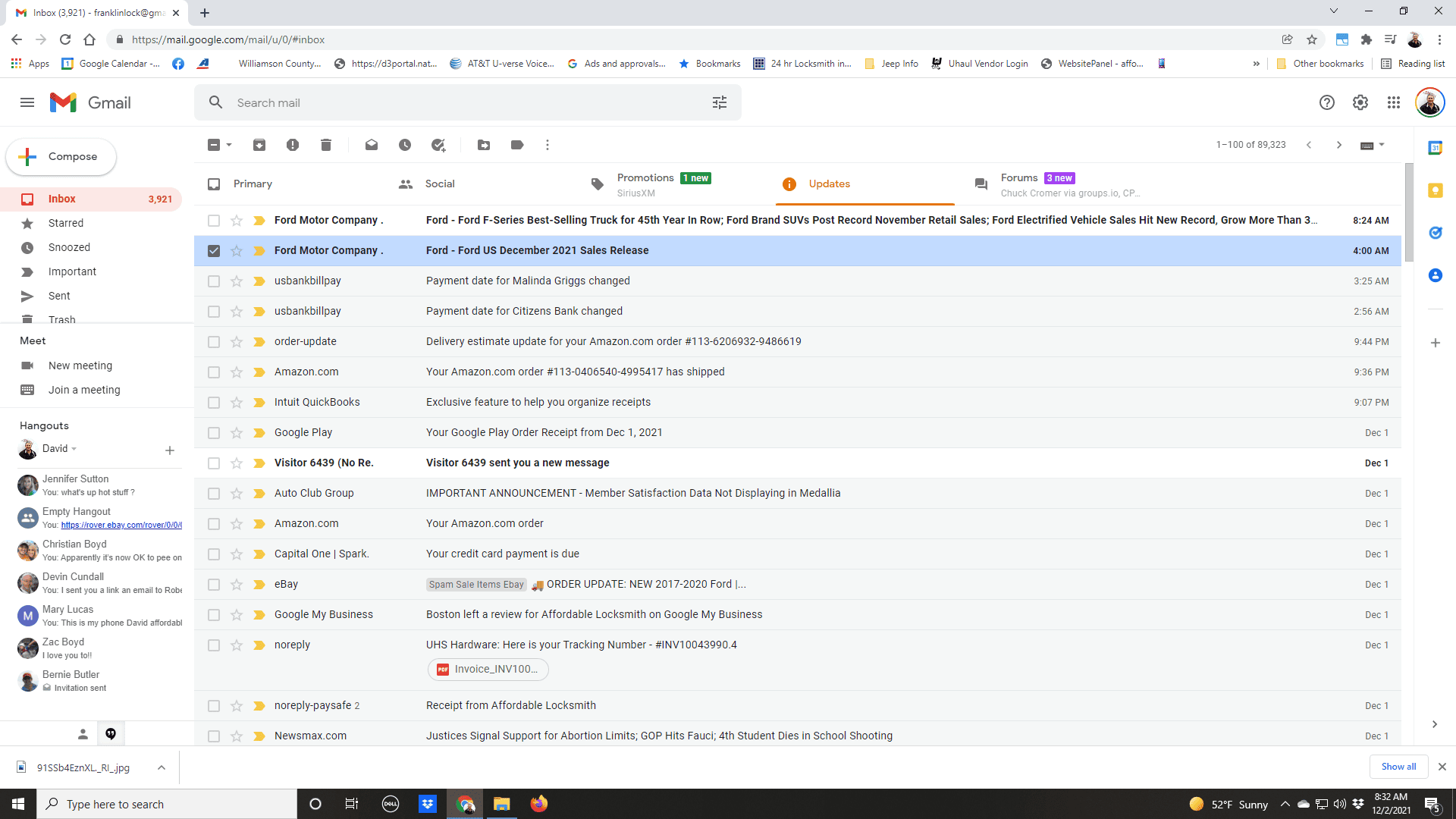The image size is (1456, 819).
Task: Delete the selected email with trash icon
Action: [x=326, y=145]
